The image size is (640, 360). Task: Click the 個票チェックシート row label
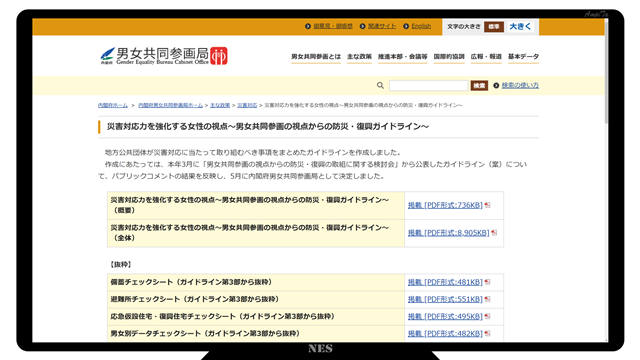click(x=191, y=282)
